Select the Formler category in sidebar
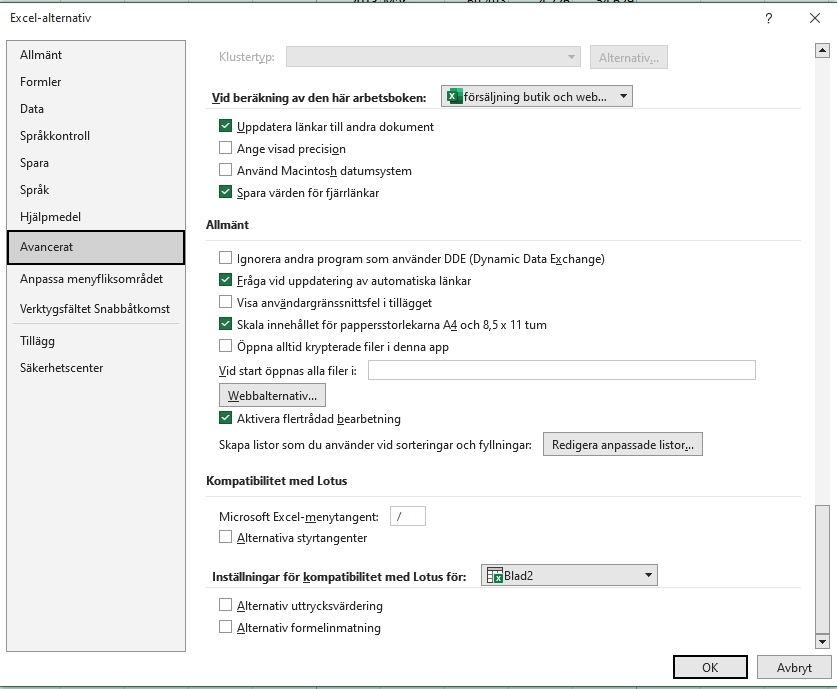Viewport: 837px width, 689px height. pyautogui.click(x=41, y=82)
